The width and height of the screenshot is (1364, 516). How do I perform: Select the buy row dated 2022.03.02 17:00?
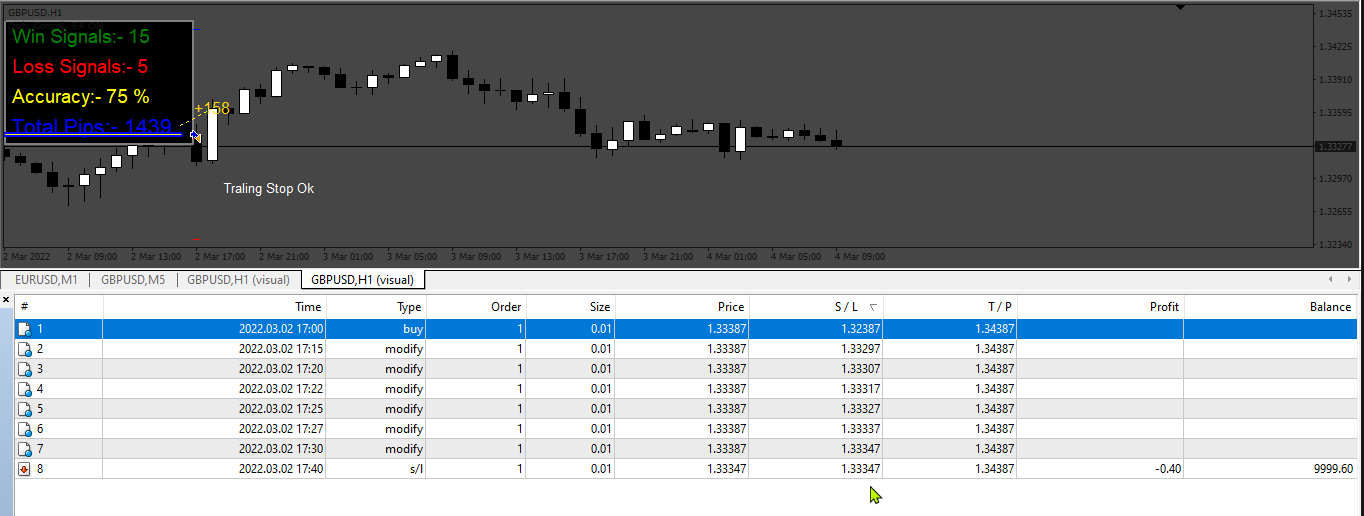click(x=686, y=329)
